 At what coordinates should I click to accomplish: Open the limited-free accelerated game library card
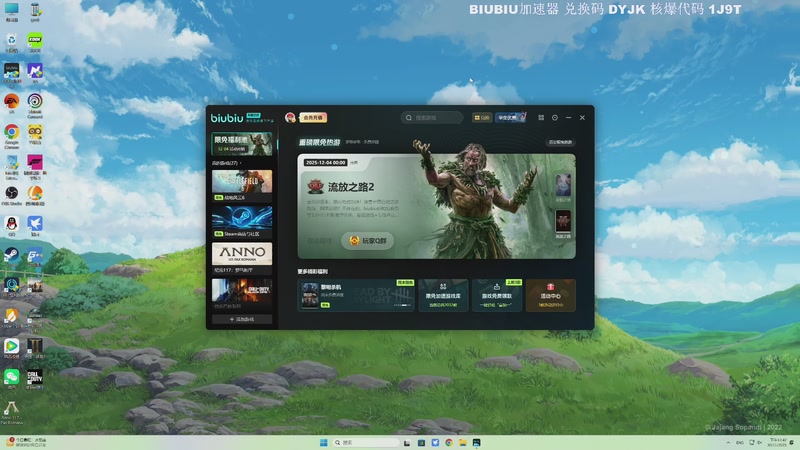pyautogui.click(x=443, y=295)
